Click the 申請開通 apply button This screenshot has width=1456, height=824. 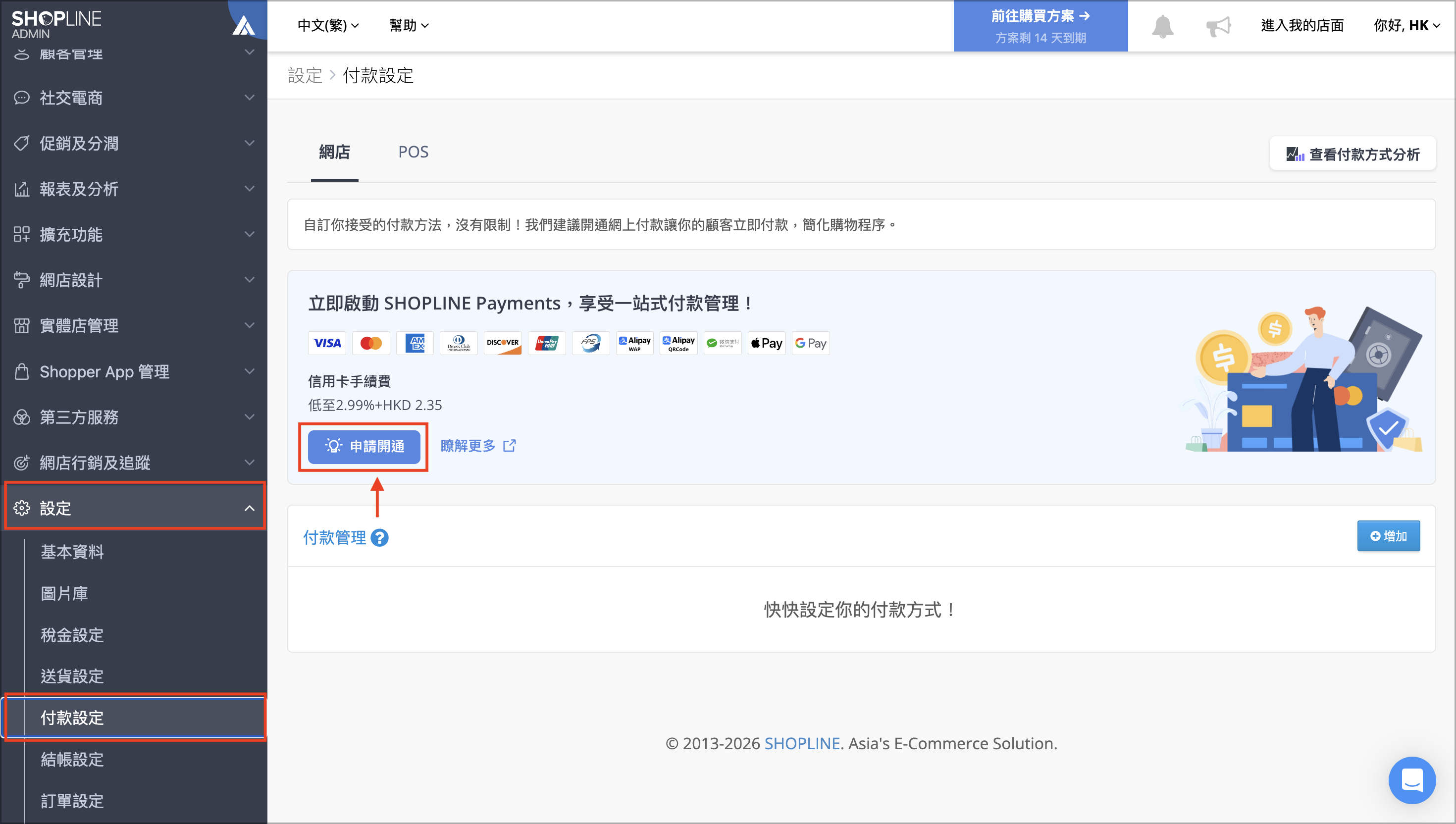pyautogui.click(x=364, y=447)
